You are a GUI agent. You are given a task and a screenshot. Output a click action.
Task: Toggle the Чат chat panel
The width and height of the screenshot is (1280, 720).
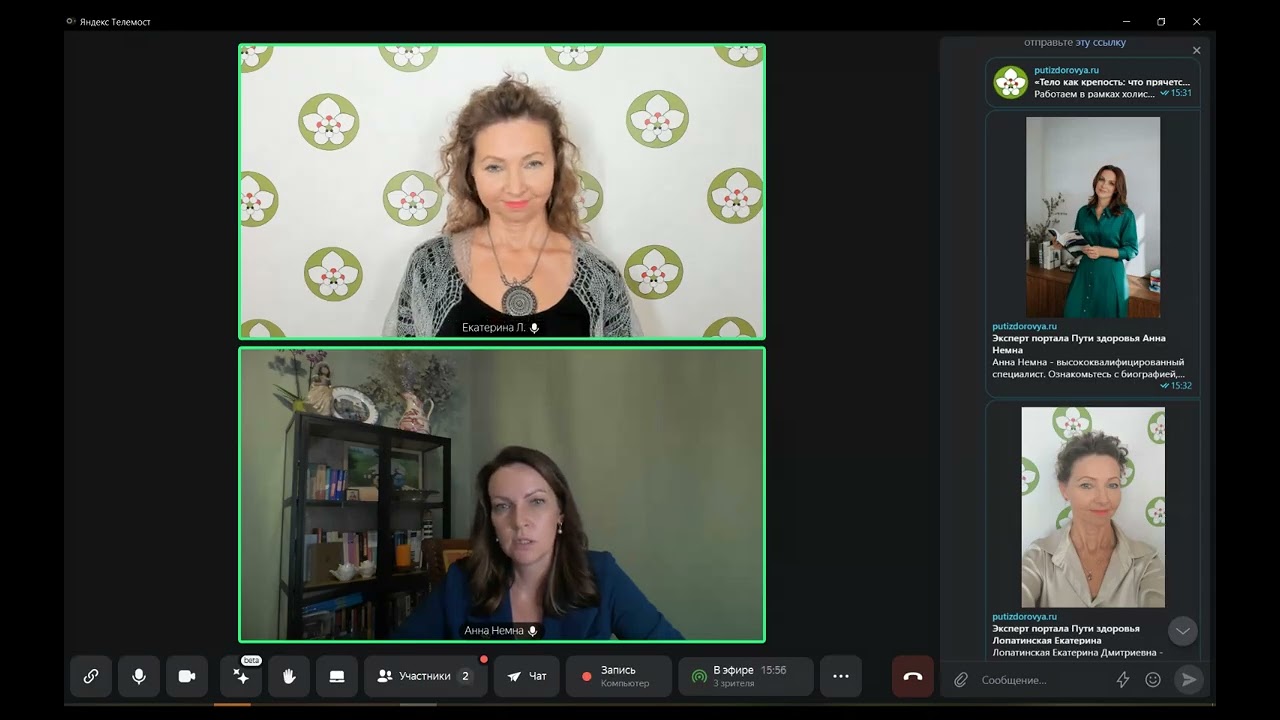pos(527,676)
